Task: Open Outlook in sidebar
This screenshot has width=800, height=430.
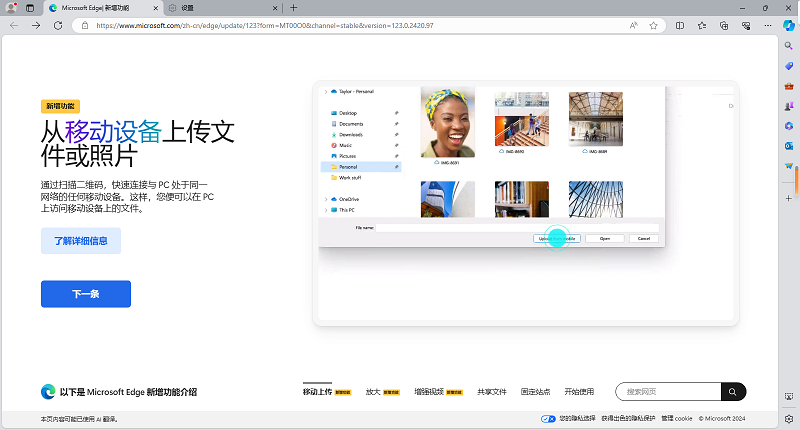Action: (789, 146)
